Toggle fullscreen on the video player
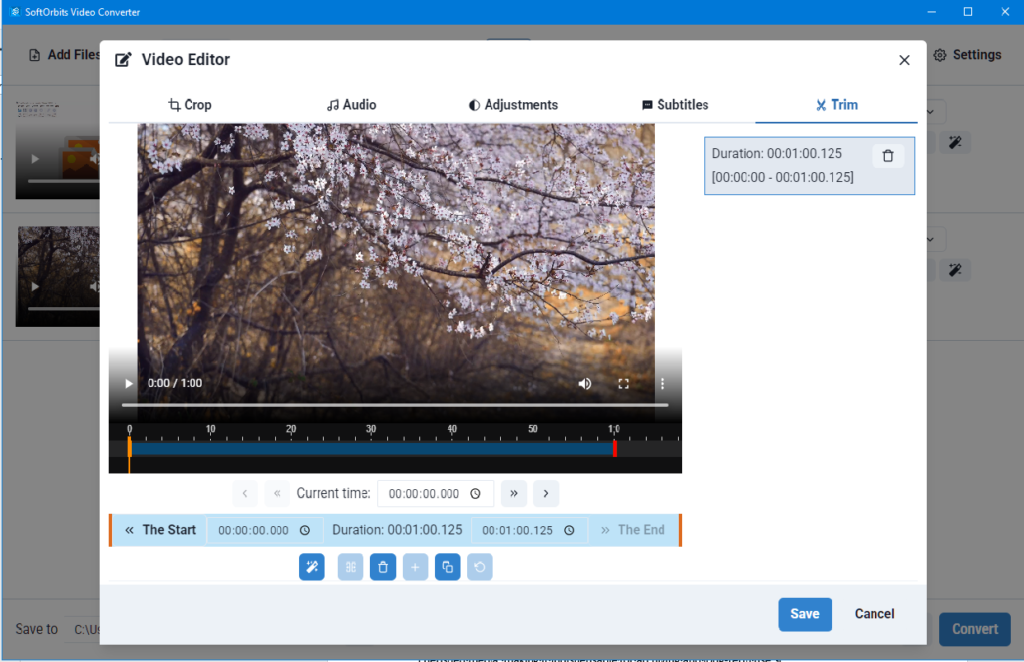This screenshot has width=1024, height=662. (x=623, y=384)
